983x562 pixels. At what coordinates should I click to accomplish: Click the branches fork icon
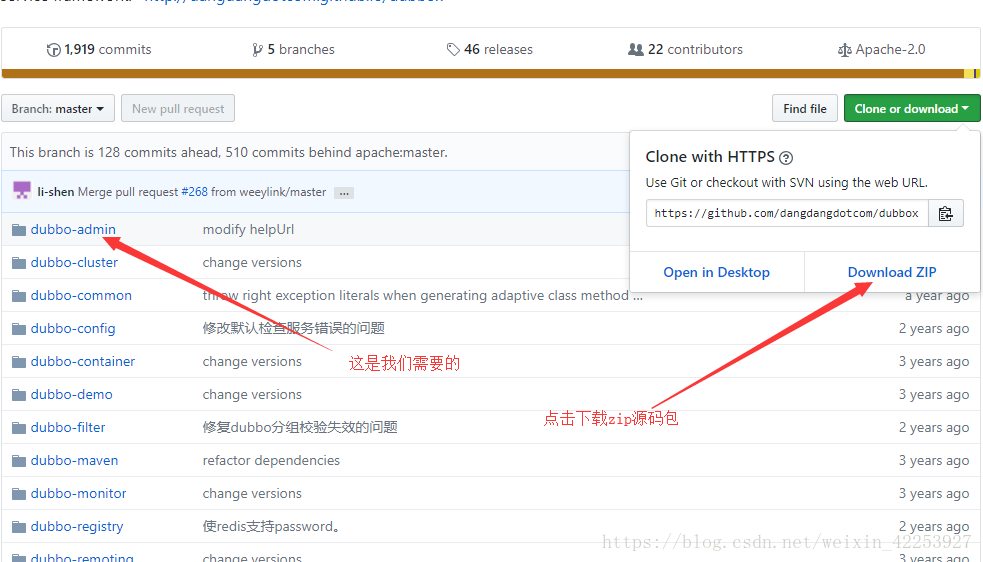(257, 50)
